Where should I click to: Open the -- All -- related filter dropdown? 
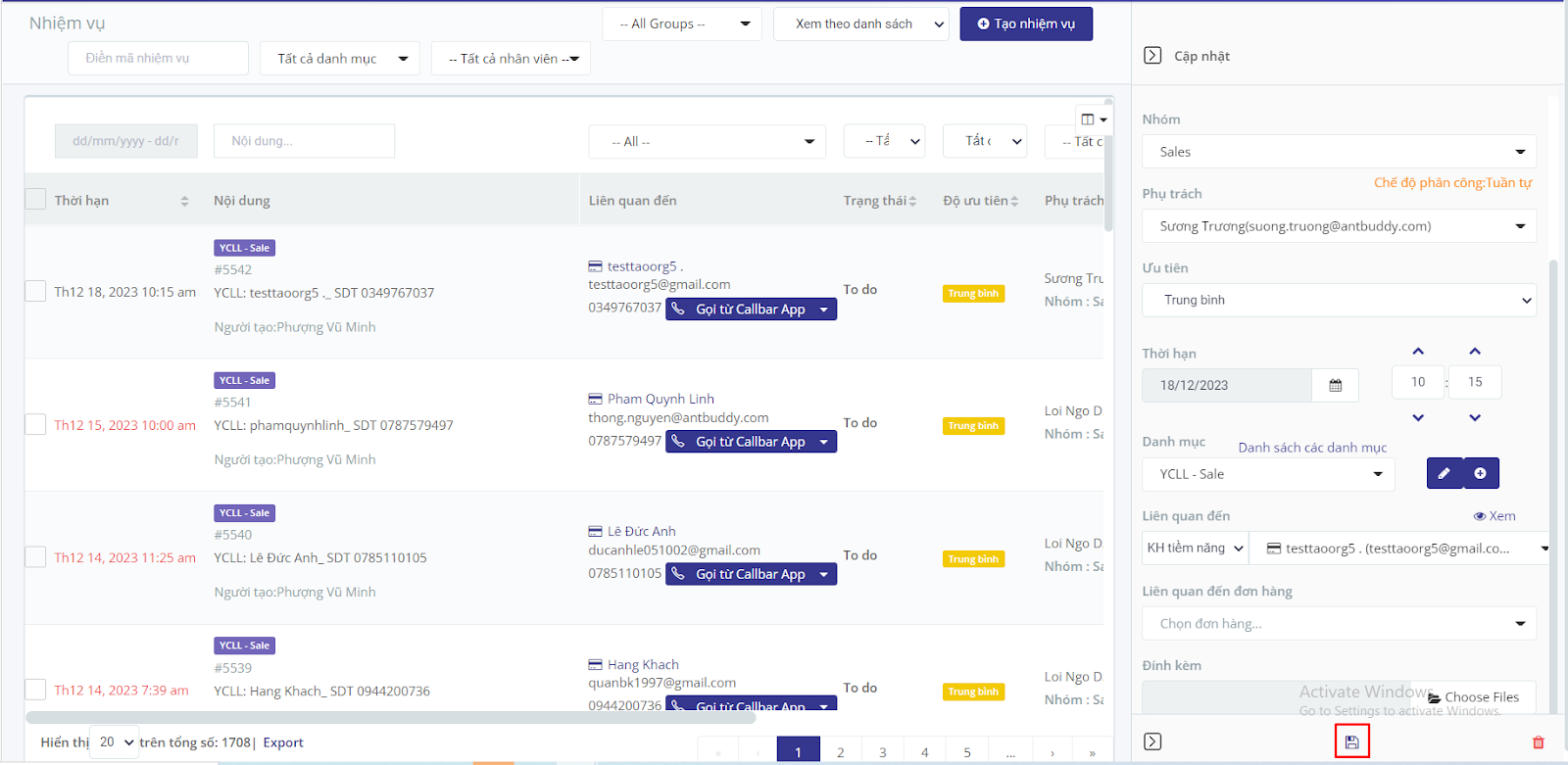click(707, 141)
